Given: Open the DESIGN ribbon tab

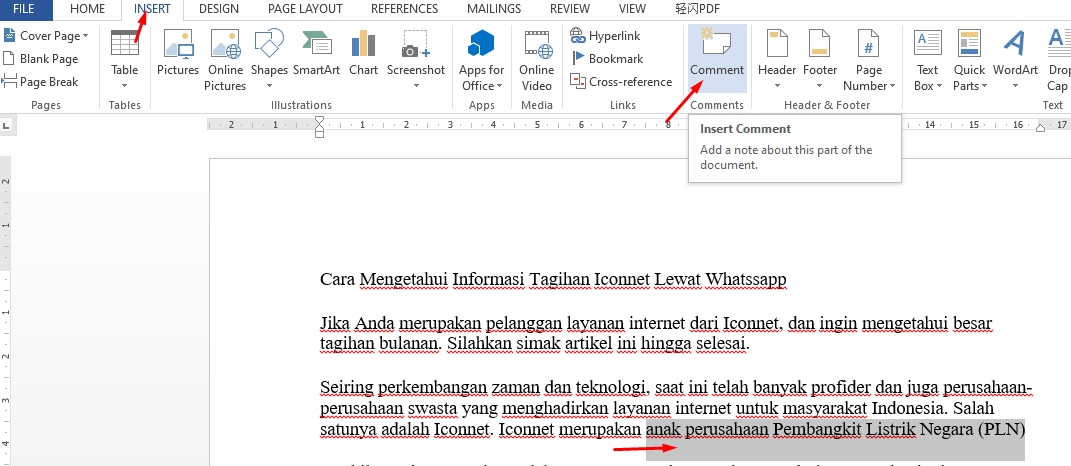Looking at the screenshot, I should tap(219, 10).
